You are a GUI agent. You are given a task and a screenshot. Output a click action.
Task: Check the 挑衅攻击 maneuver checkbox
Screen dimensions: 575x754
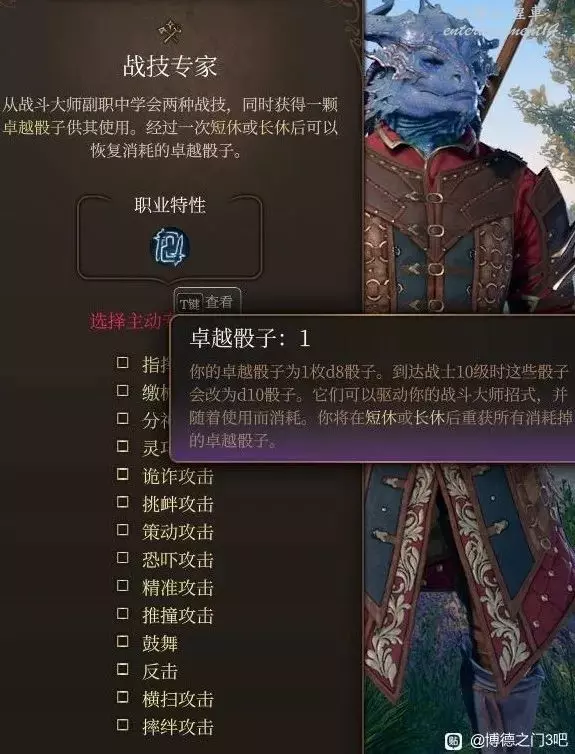(123, 502)
